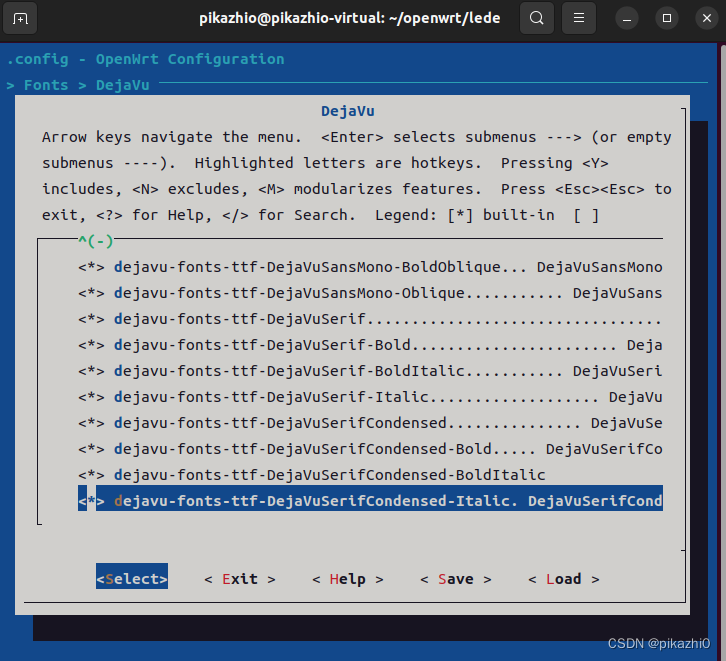Image resolution: width=726 pixels, height=661 pixels.
Task: Toggle dejavu-fonts-ttf-DejaVuSerif package state
Action: (91, 319)
